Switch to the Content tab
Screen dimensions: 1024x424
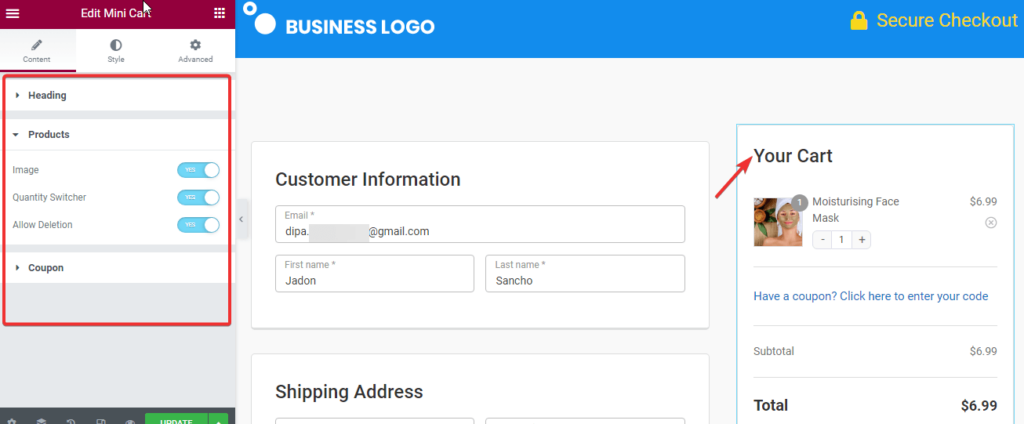click(x=37, y=51)
